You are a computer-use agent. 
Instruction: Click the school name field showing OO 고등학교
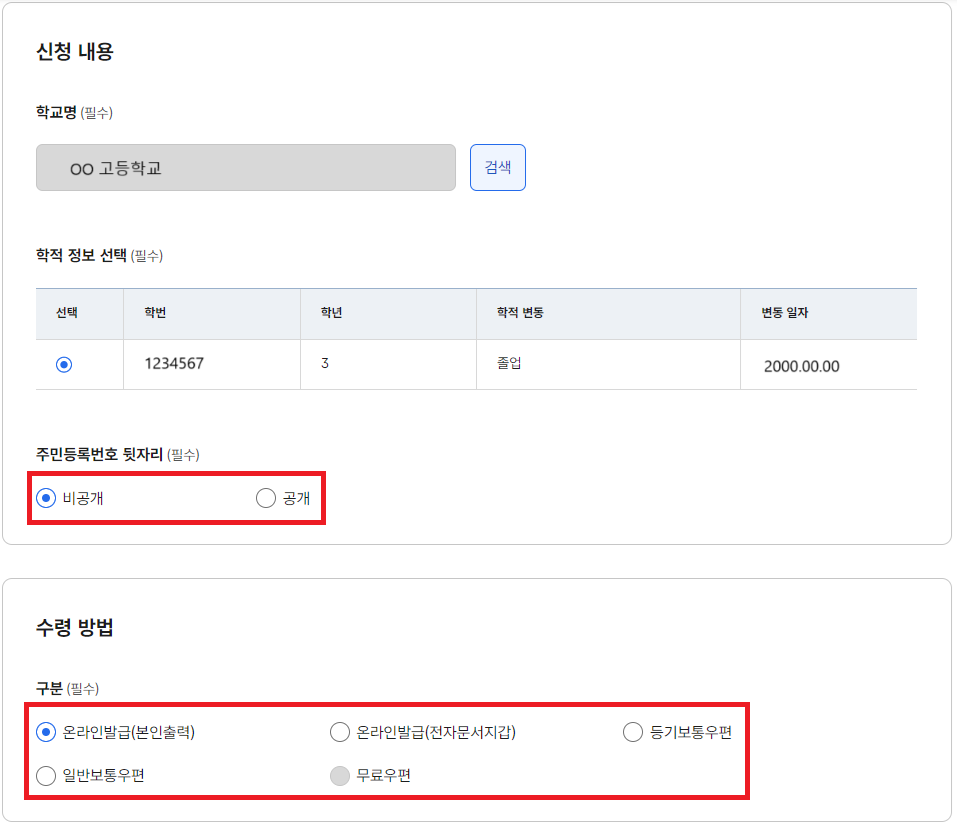coord(246,168)
